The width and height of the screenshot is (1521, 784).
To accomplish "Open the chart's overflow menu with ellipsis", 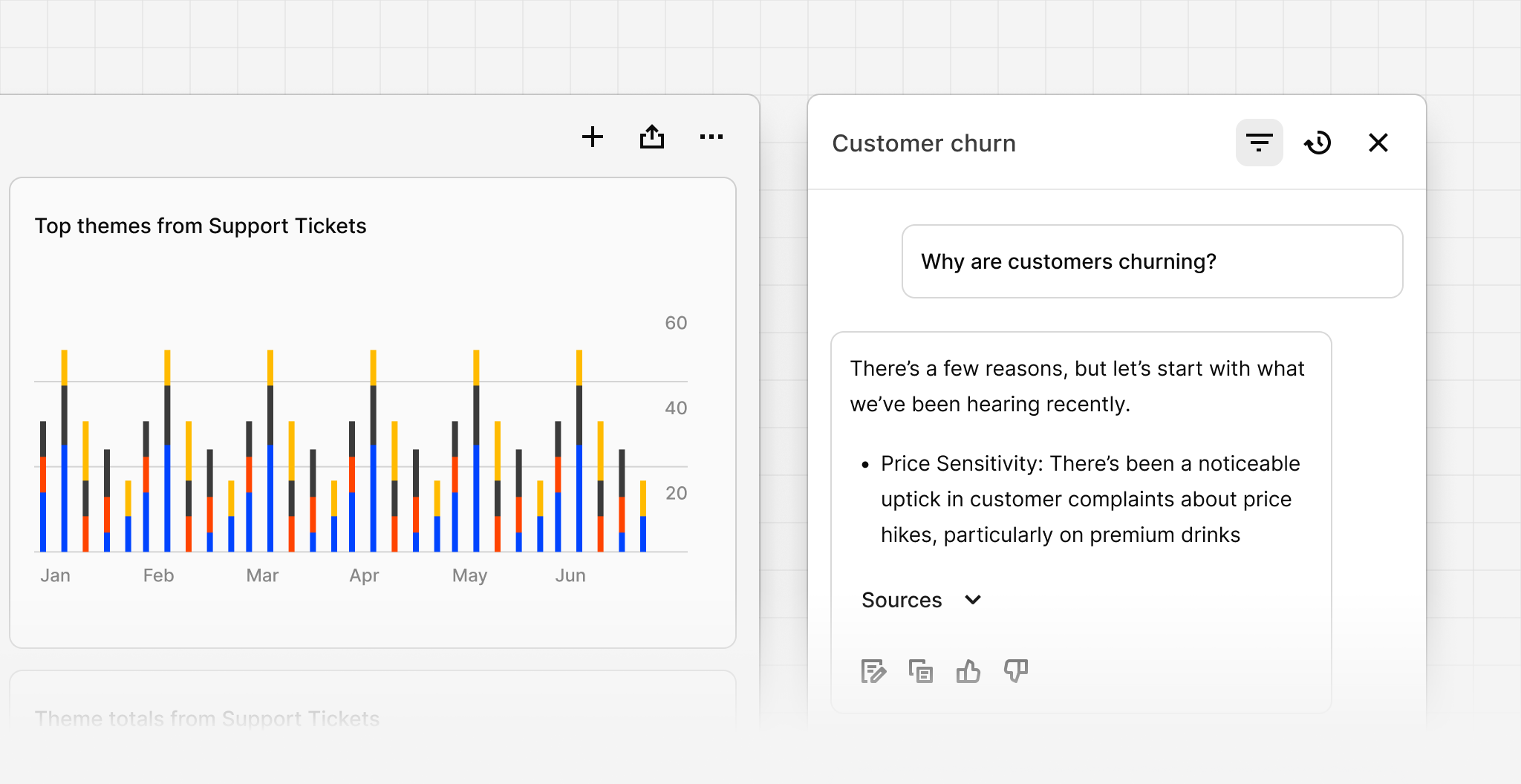I will coord(711,137).
